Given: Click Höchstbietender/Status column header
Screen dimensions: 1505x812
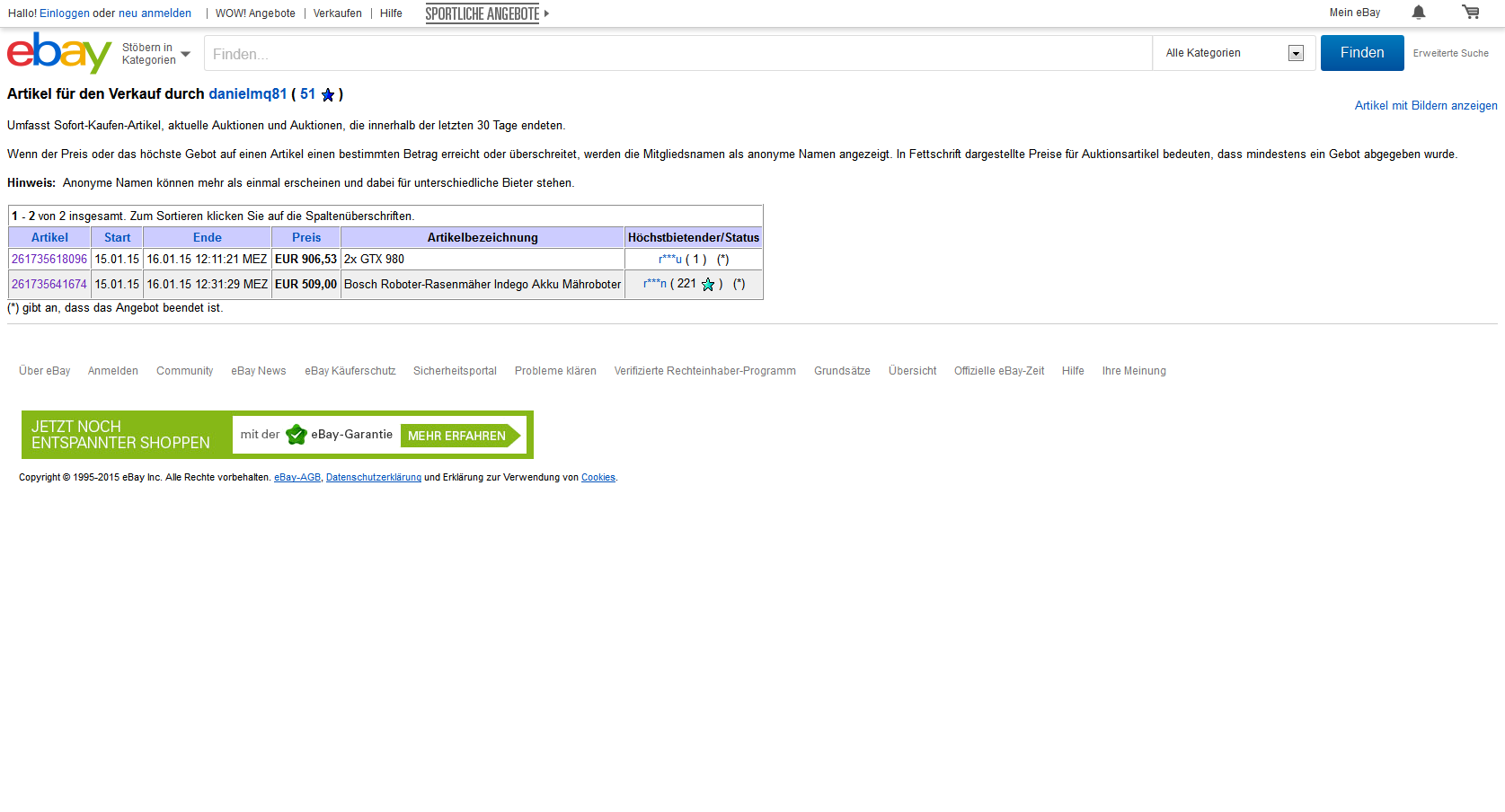Looking at the screenshot, I should pyautogui.click(x=694, y=237).
